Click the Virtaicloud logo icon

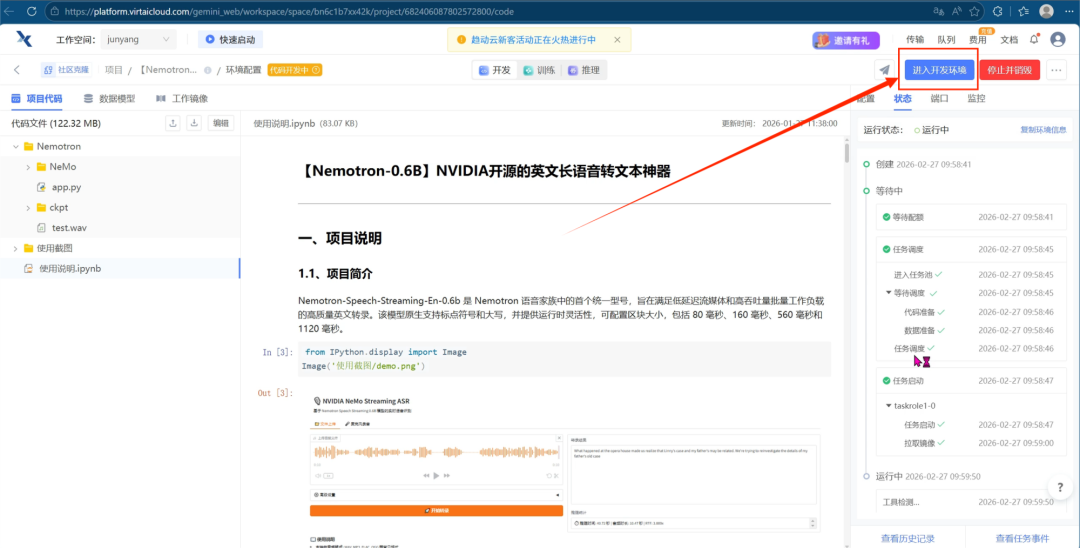23,39
